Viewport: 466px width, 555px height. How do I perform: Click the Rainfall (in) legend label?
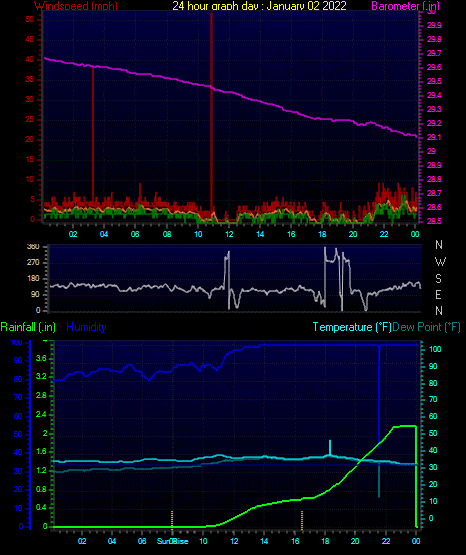click(28, 327)
